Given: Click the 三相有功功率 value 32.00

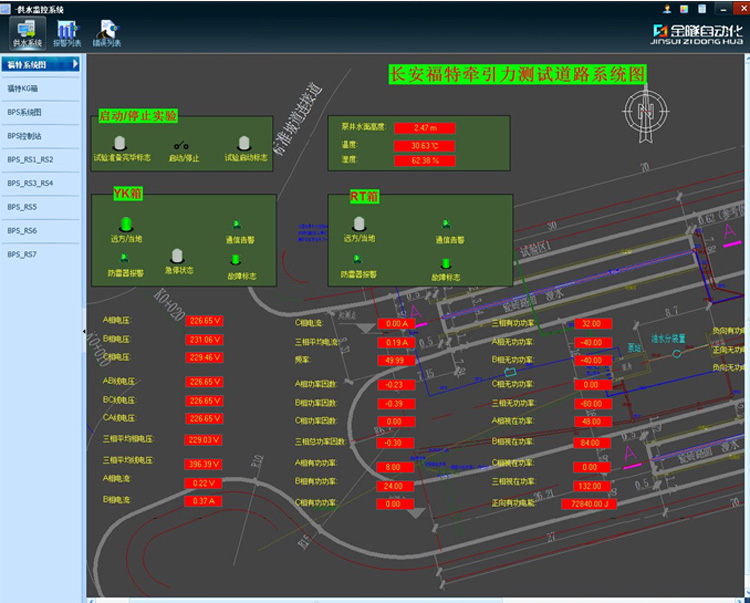Looking at the screenshot, I should point(593,324).
